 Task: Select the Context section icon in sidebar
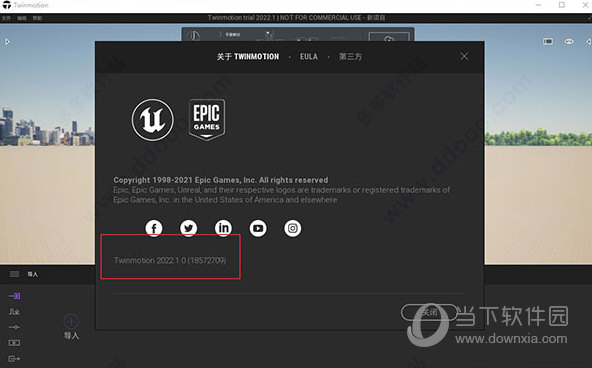click(x=14, y=311)
